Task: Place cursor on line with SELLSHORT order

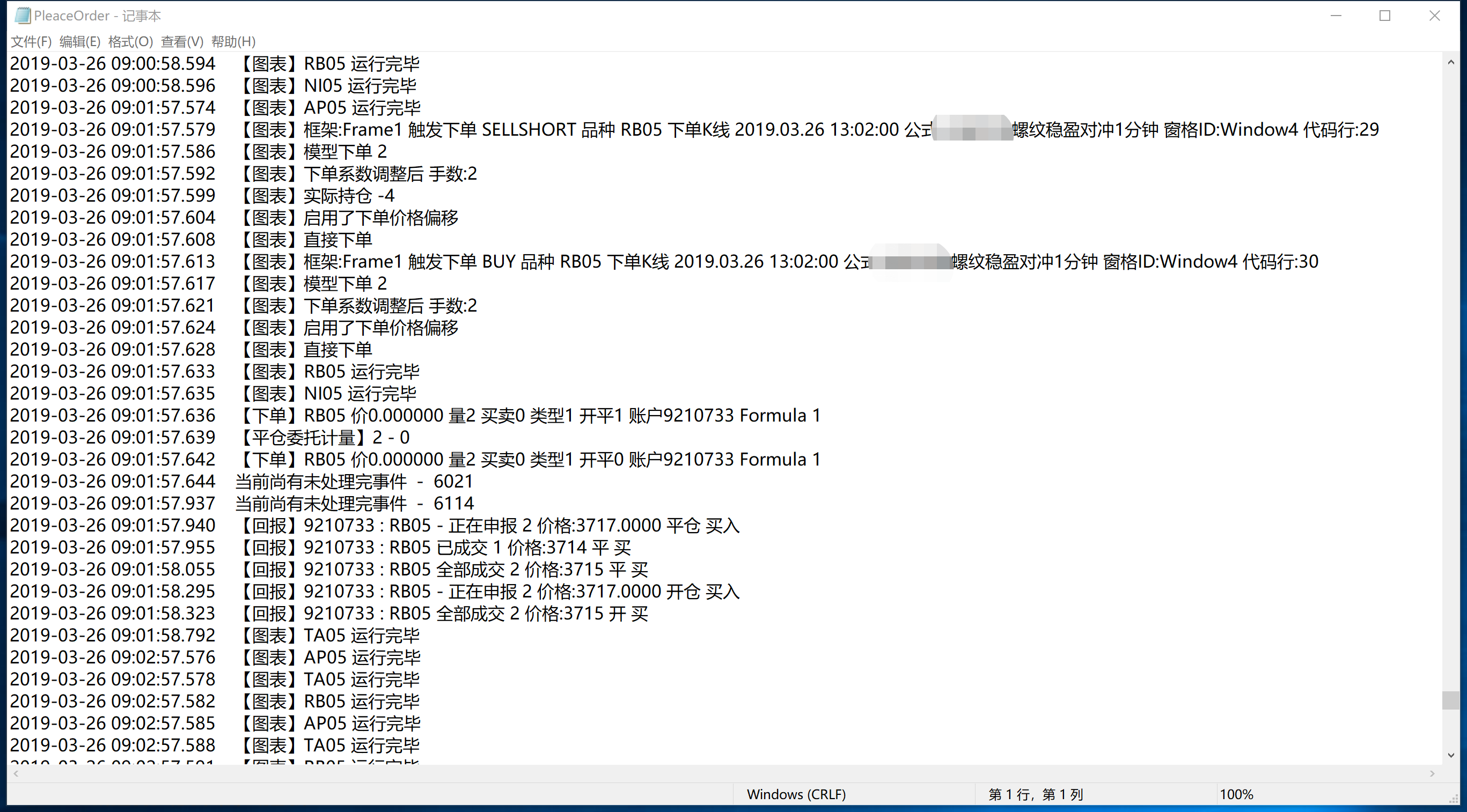Action: click(x=530, y=130)
